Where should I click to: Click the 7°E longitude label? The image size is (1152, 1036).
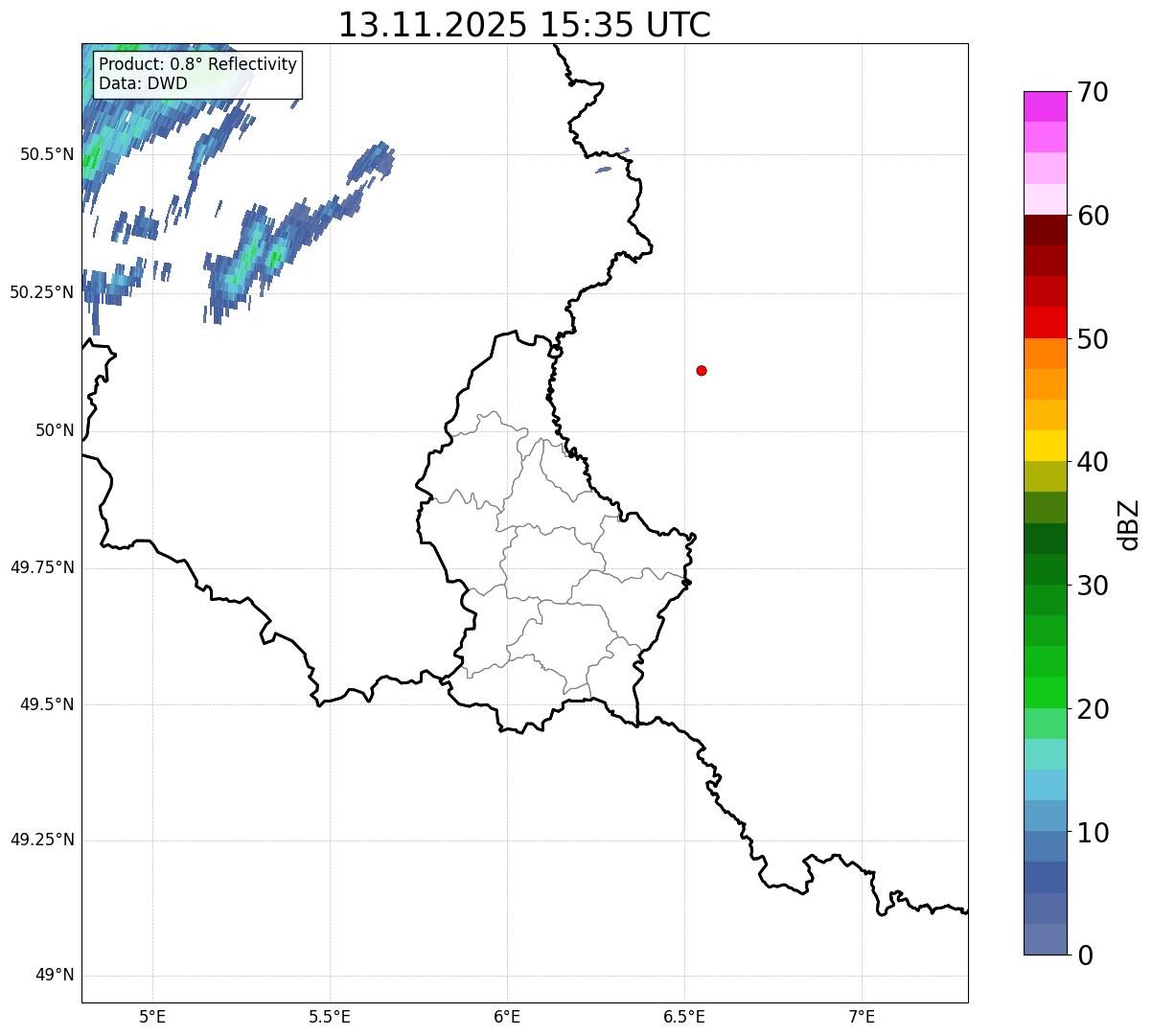click(862, 1018)
